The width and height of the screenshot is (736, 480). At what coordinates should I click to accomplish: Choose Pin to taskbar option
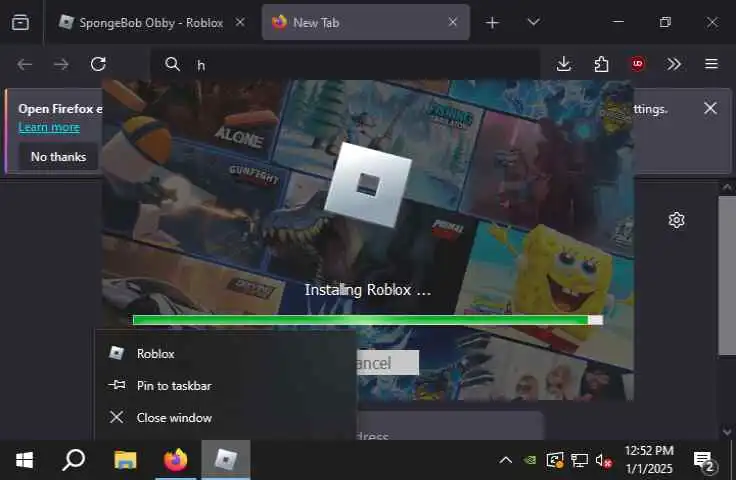(x=225, y=386)
